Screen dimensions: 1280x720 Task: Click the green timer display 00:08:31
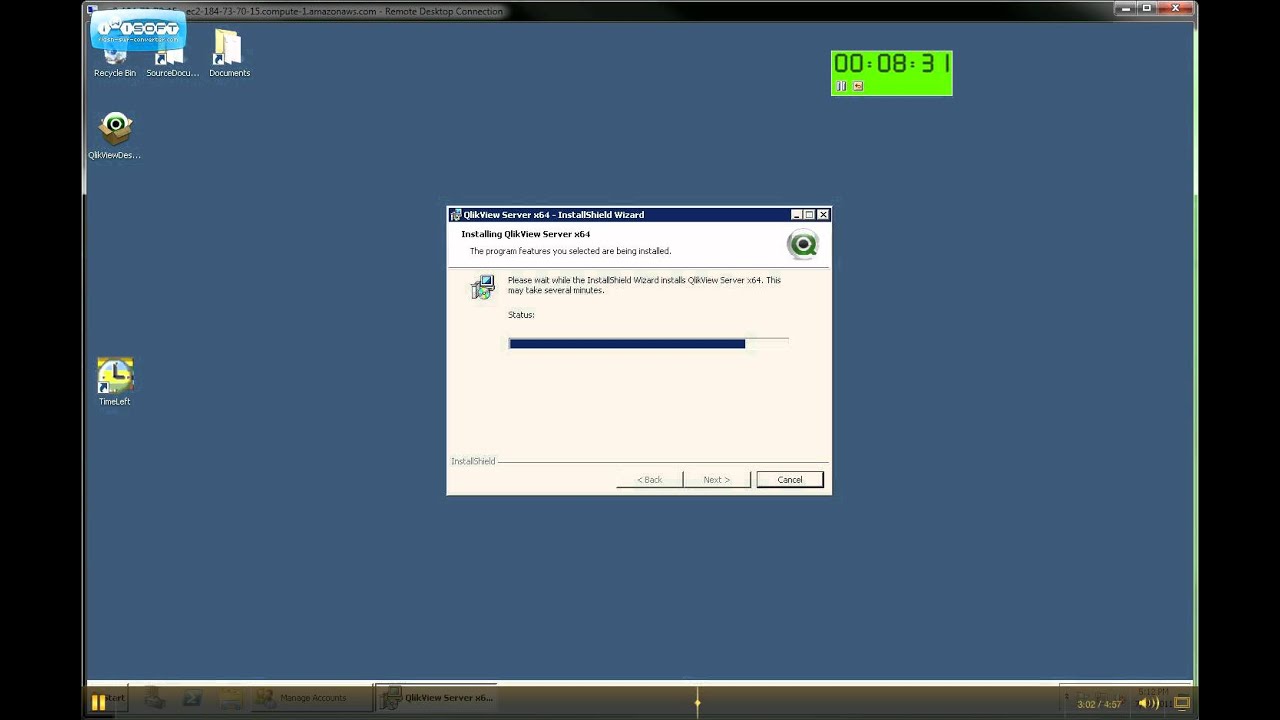pos(892,65)
